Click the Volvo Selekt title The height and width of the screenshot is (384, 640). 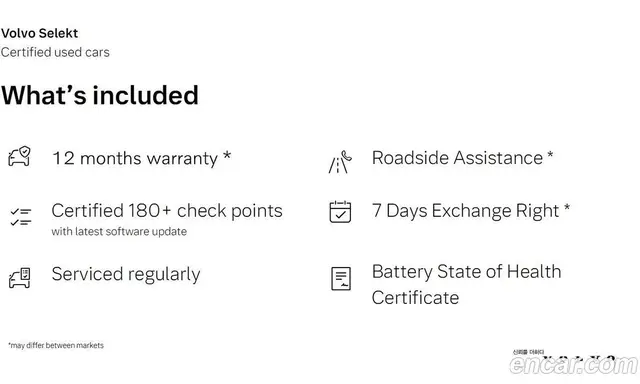tap(39, 33)
